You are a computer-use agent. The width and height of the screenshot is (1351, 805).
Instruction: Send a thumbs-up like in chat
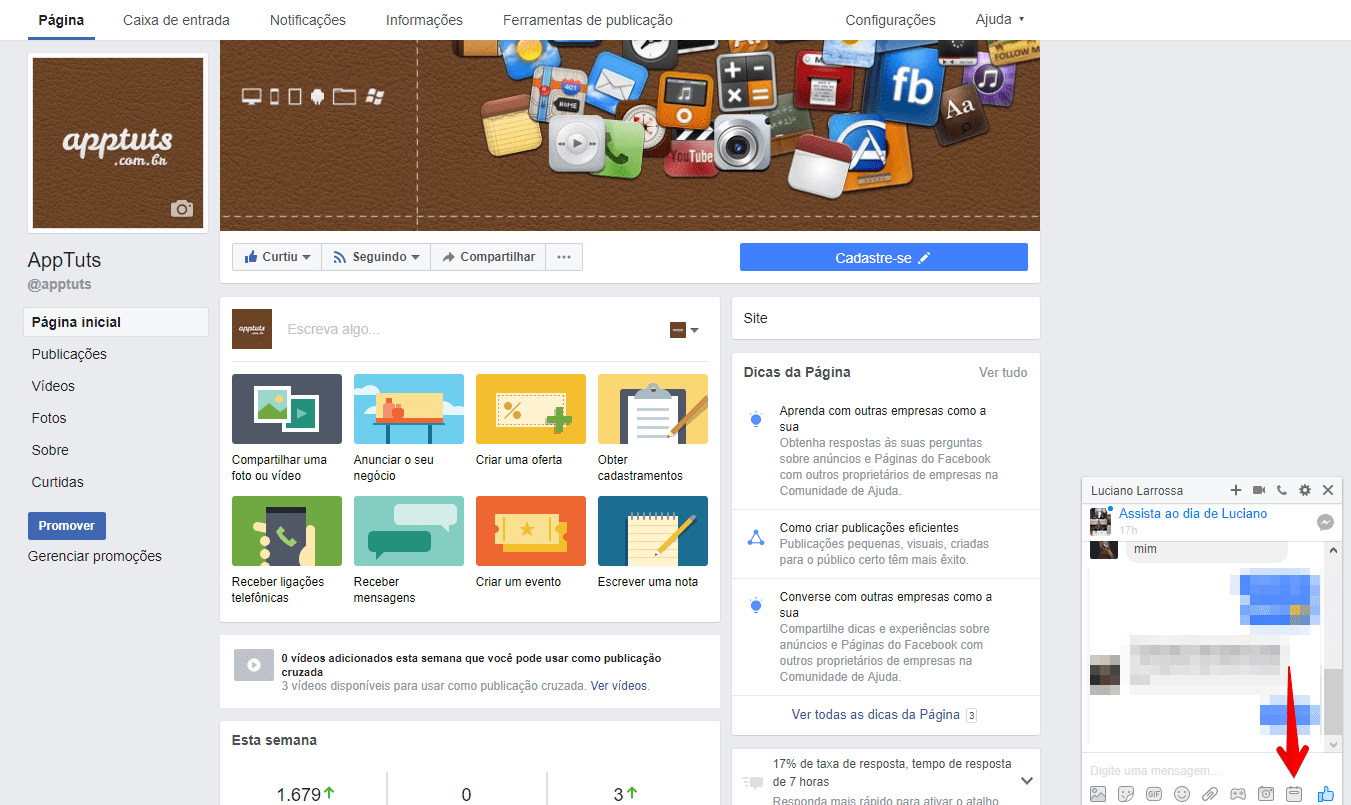click(x=1326, y=794)
